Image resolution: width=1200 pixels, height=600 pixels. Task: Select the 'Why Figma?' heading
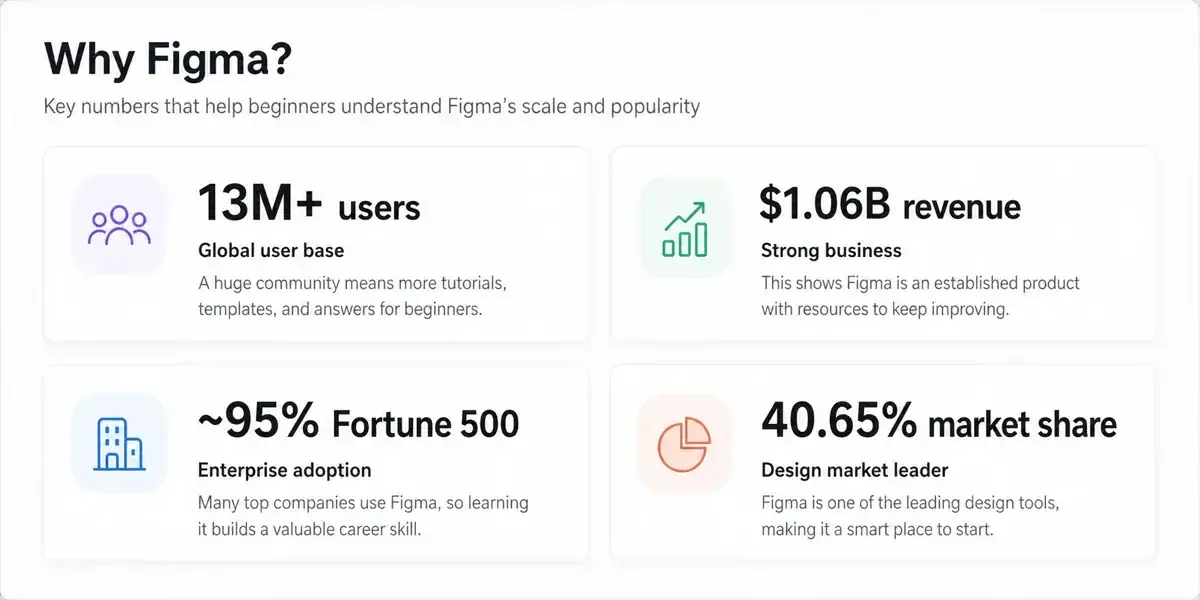168,60
